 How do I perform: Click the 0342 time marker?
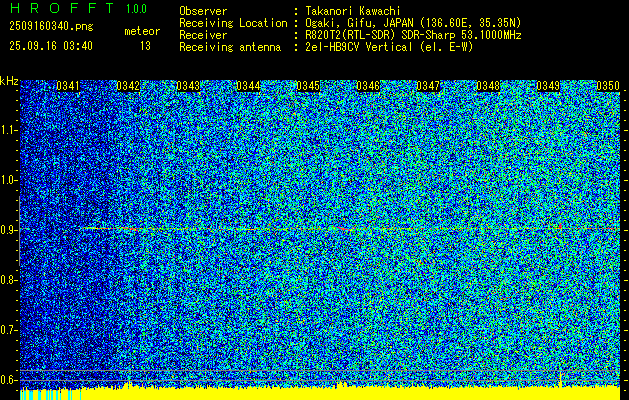coord(128,86)
